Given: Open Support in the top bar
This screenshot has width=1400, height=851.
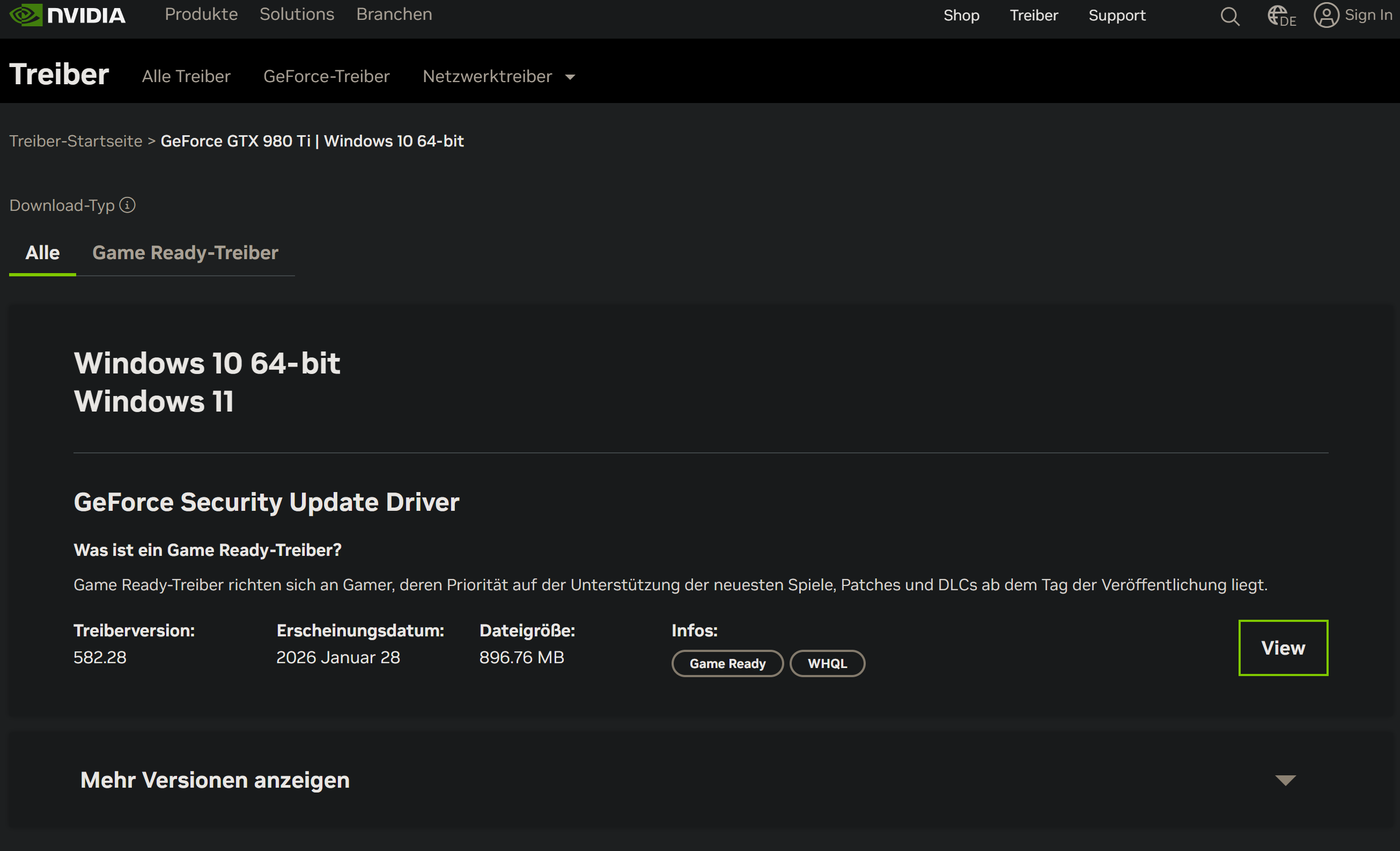Looking at the screenshot, I should [1116, 16].
